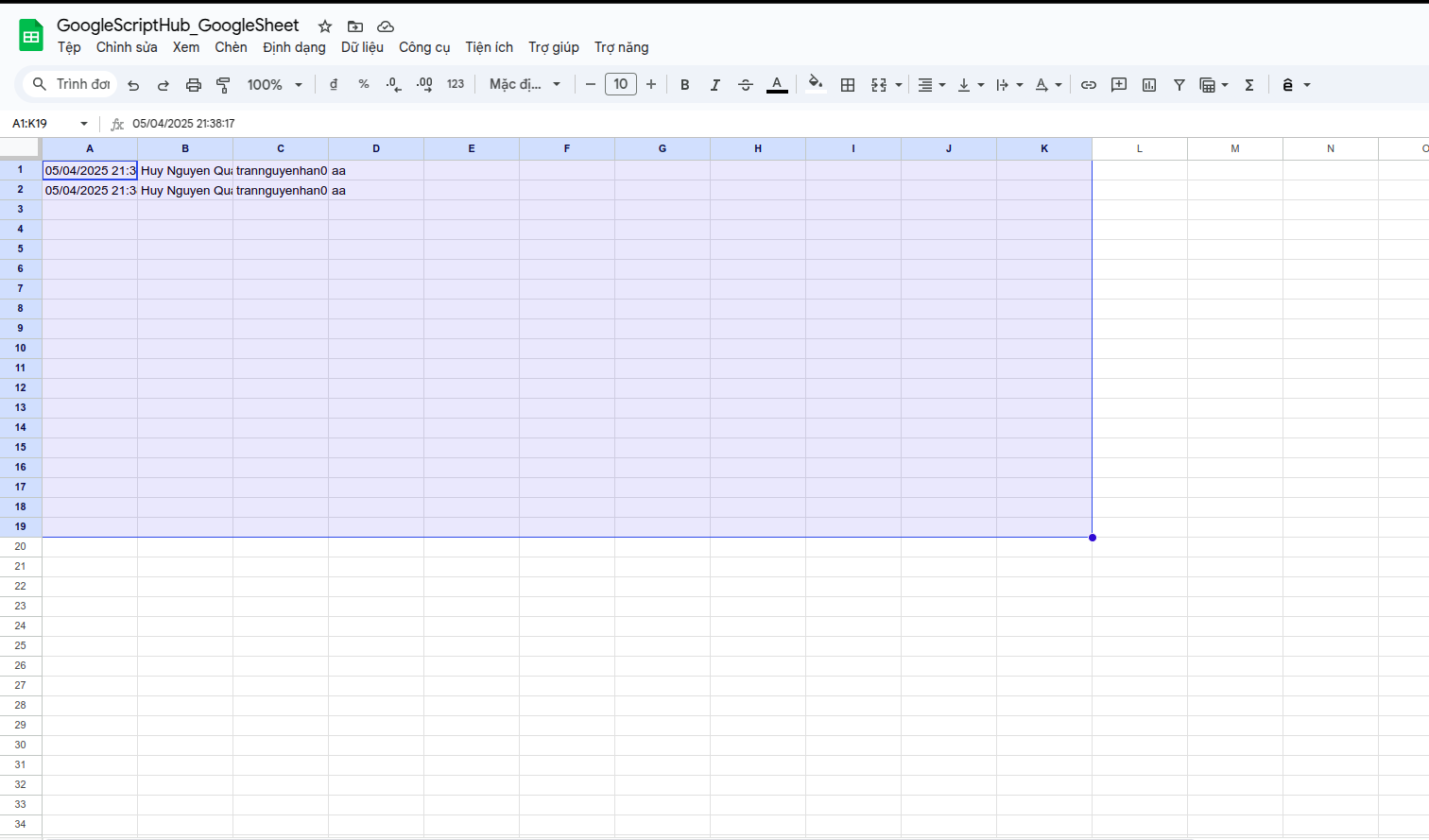Screen dimensions: 1429x840
Task: Activate the paint format roller
Action: (224, 85)
